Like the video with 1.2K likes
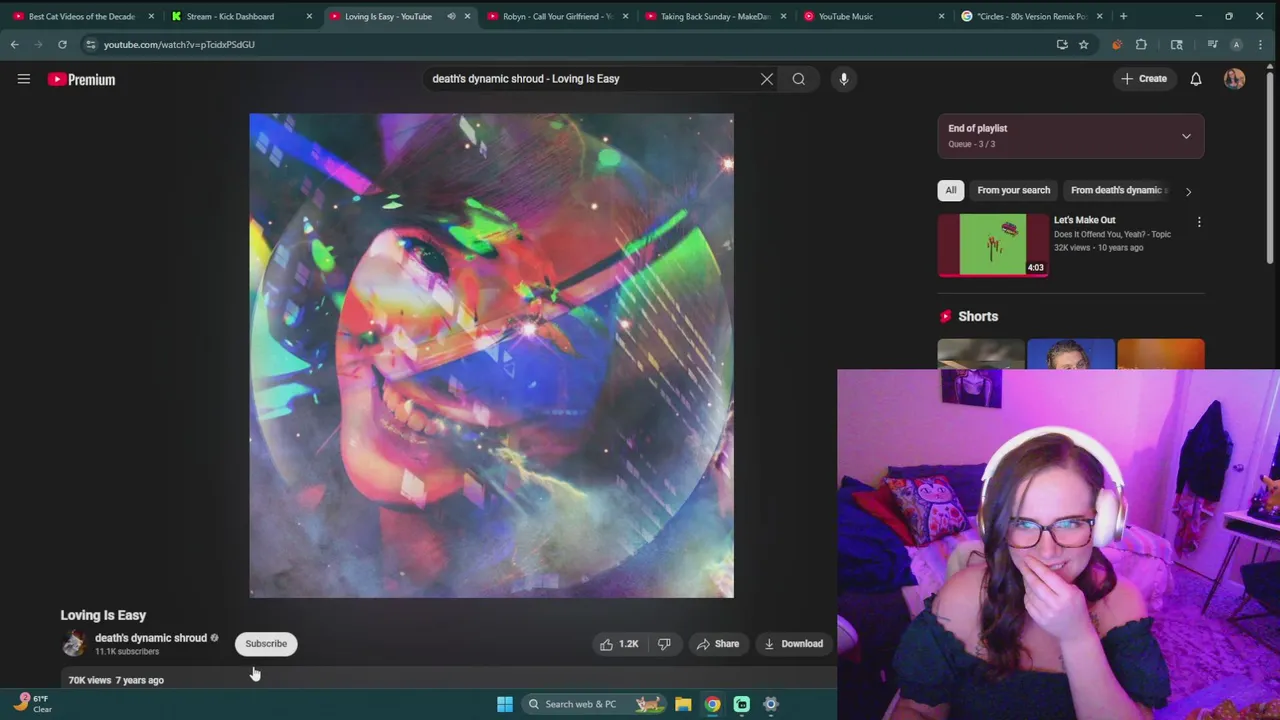Viewport: 1280px width, 720px height. pos(619,644)
